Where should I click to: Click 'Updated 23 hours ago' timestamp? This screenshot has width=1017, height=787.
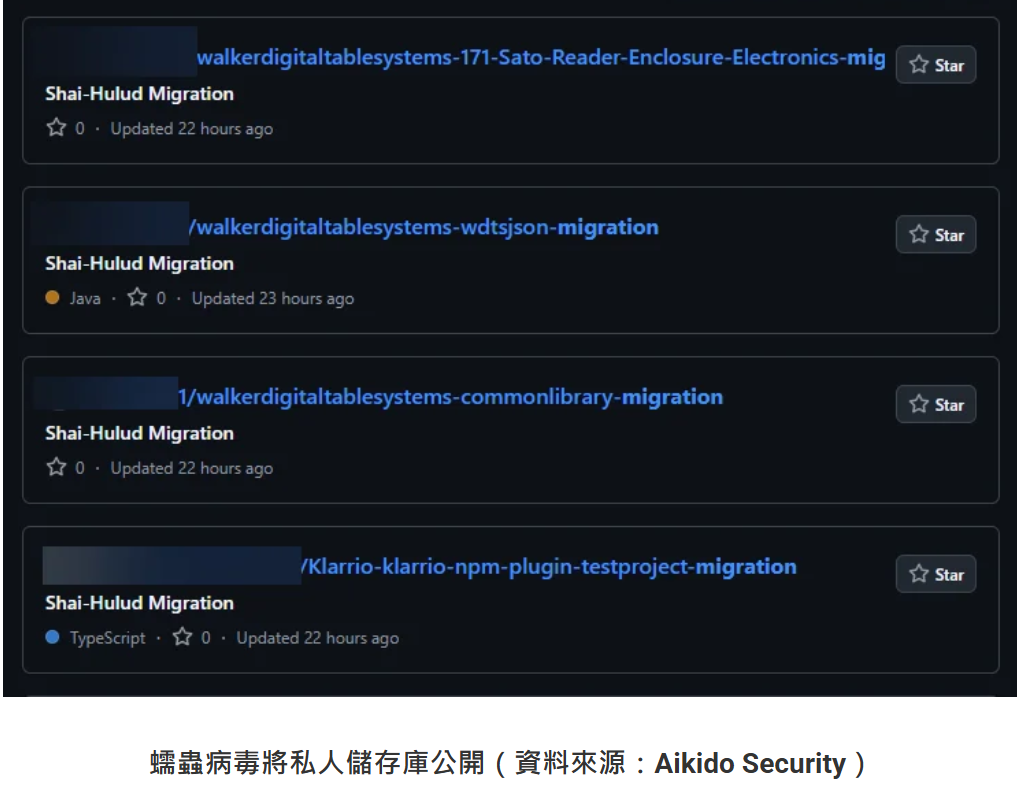coord(272,299)
